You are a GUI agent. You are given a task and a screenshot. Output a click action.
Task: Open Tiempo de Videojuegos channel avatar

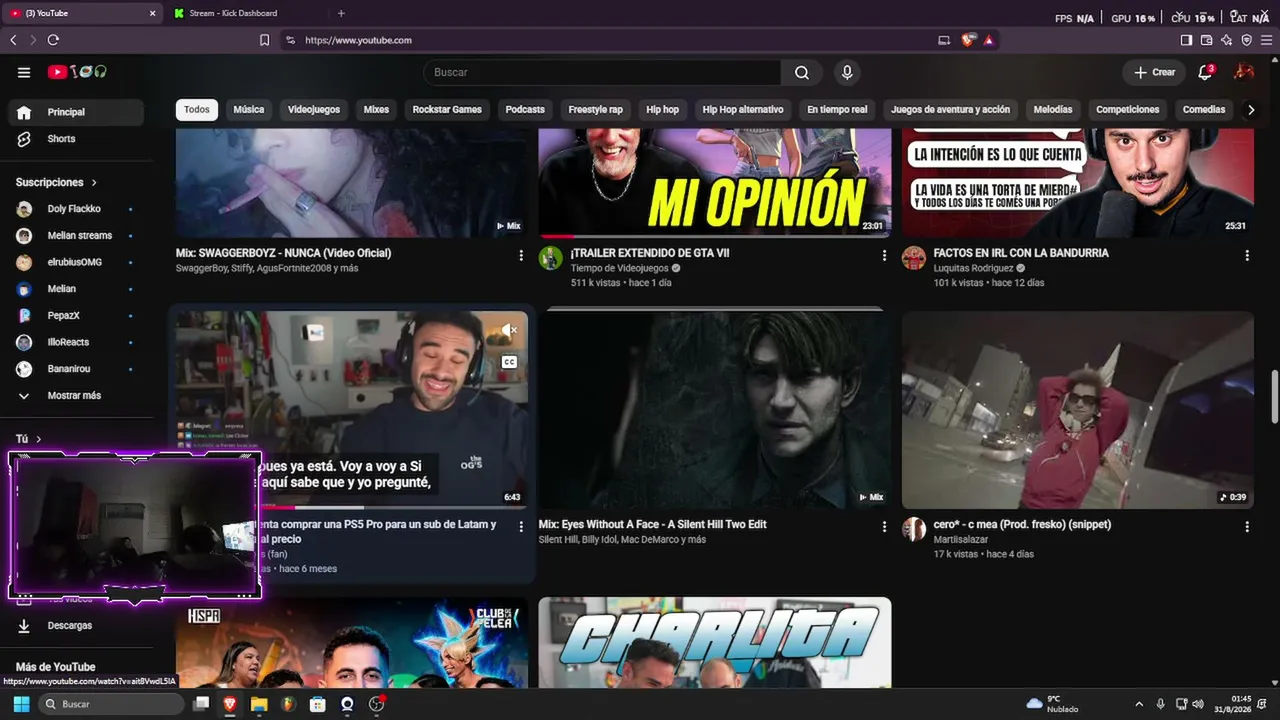pos(551,258)
